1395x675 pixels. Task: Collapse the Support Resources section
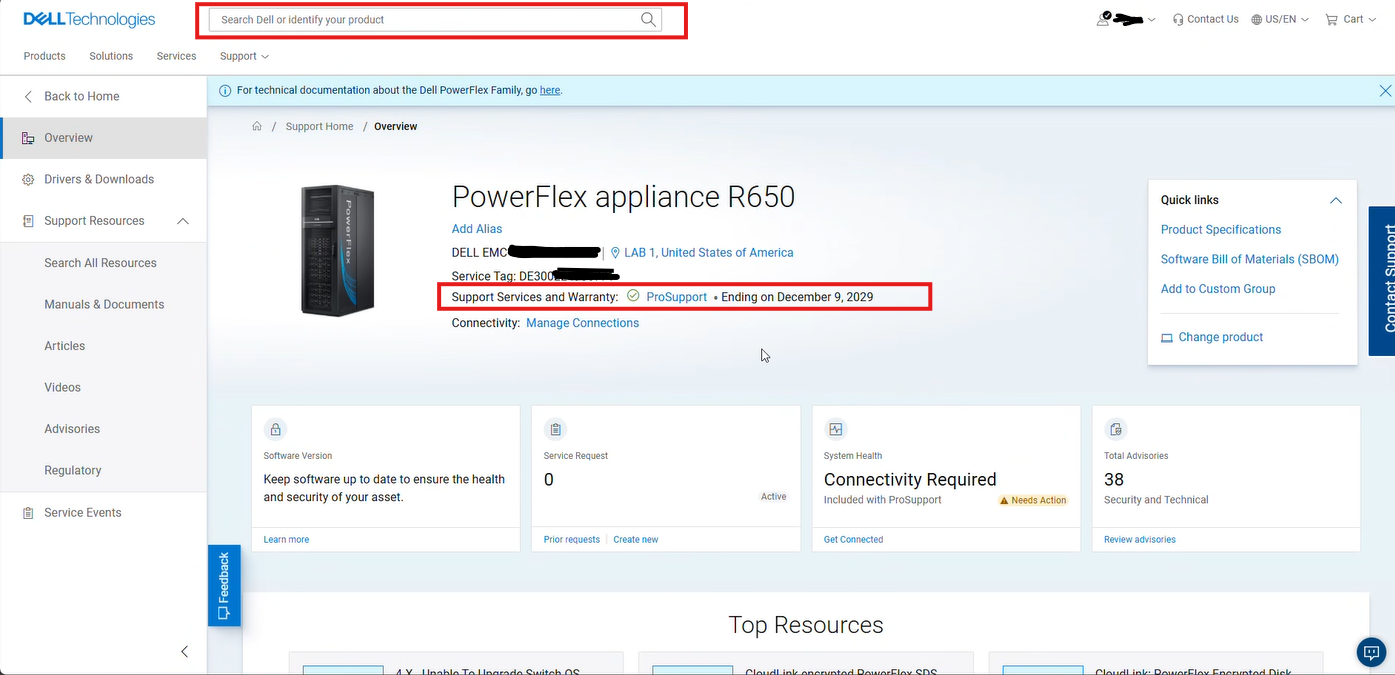pos(183,221)
